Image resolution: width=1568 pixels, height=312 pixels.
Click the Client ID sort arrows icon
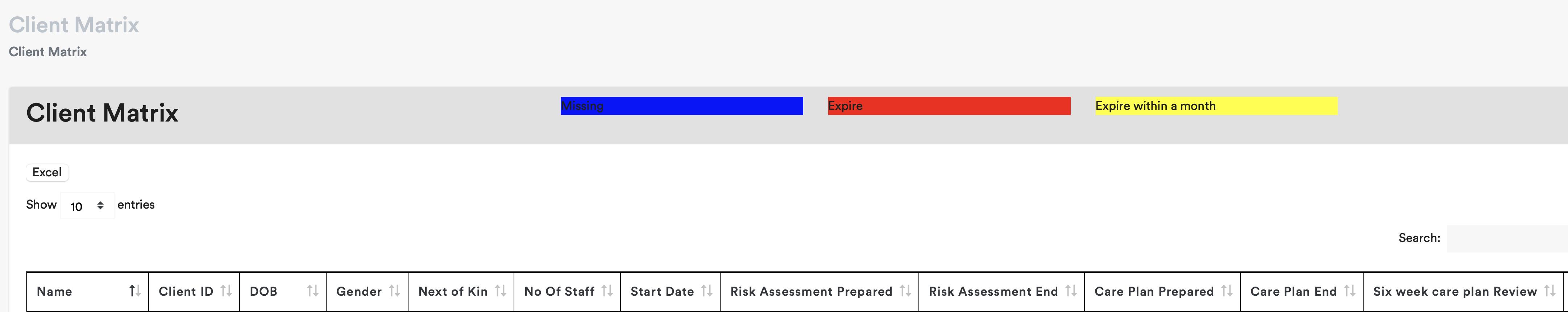pos(226,291)
